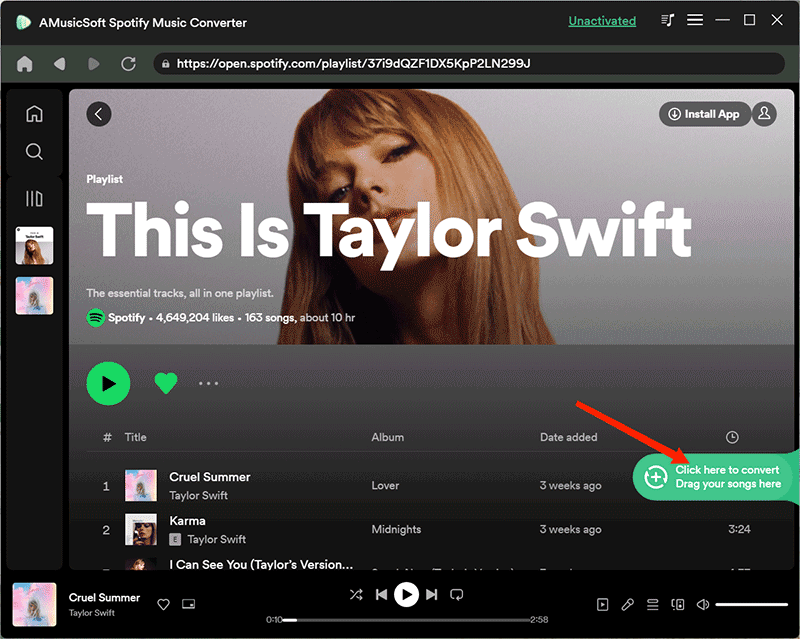The image size is (800, 639).
Task: Click Karma album cover thumbnail
Action: (141, 529)
